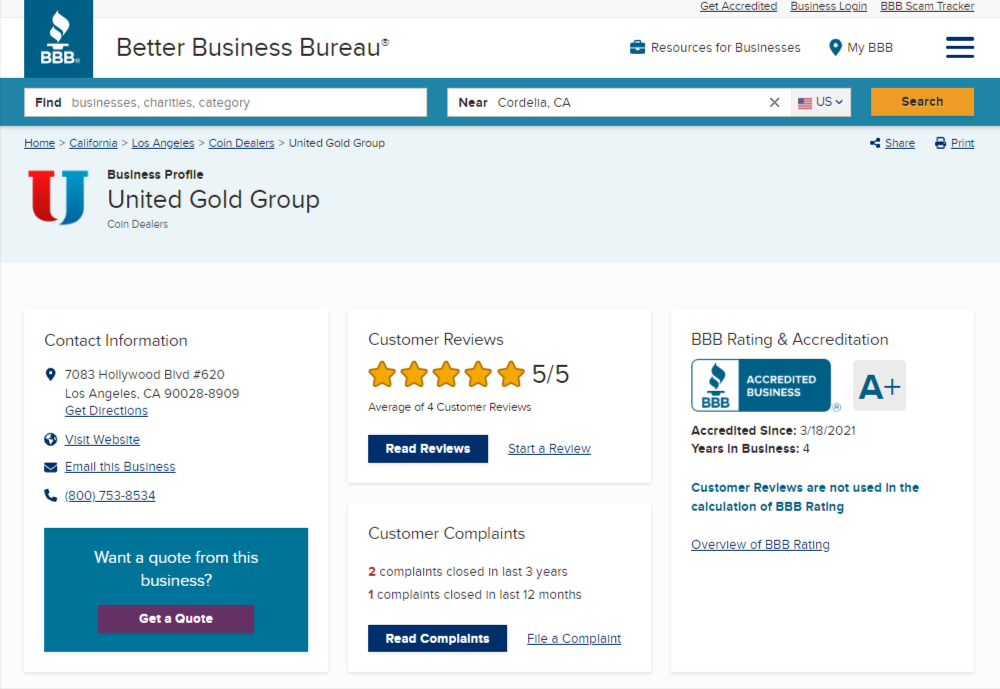Click the orange Search button
Image resolution: width=1000 pixels, height=689 pixels.
tap(922, 102)
